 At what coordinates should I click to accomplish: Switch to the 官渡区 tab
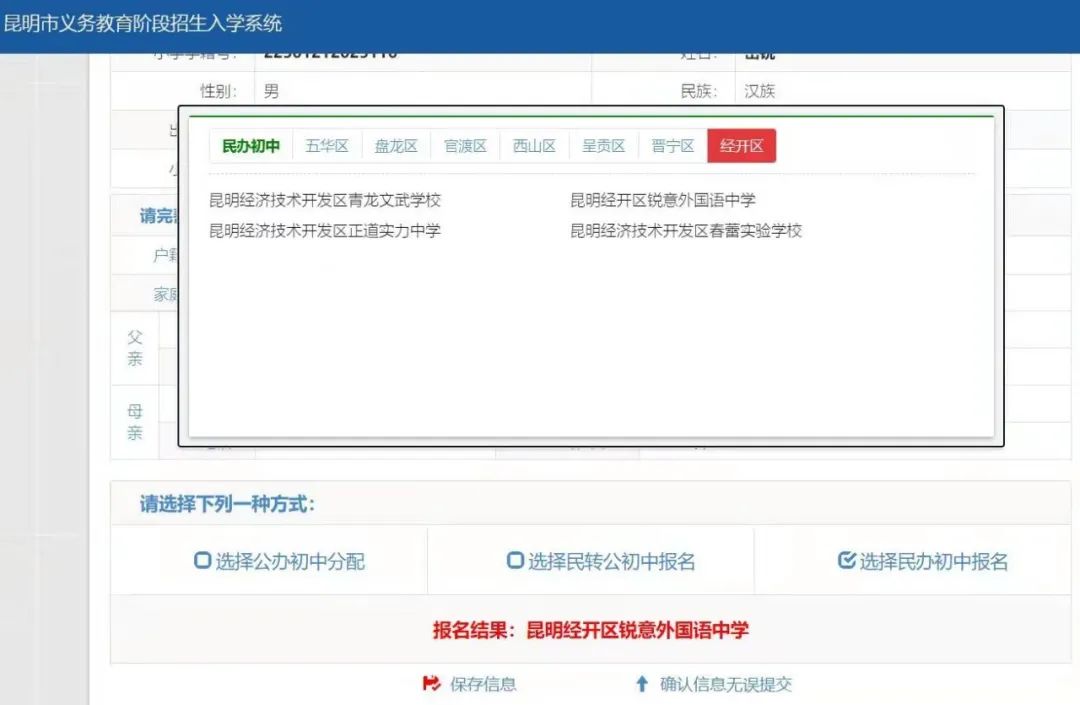click(466, 146)
